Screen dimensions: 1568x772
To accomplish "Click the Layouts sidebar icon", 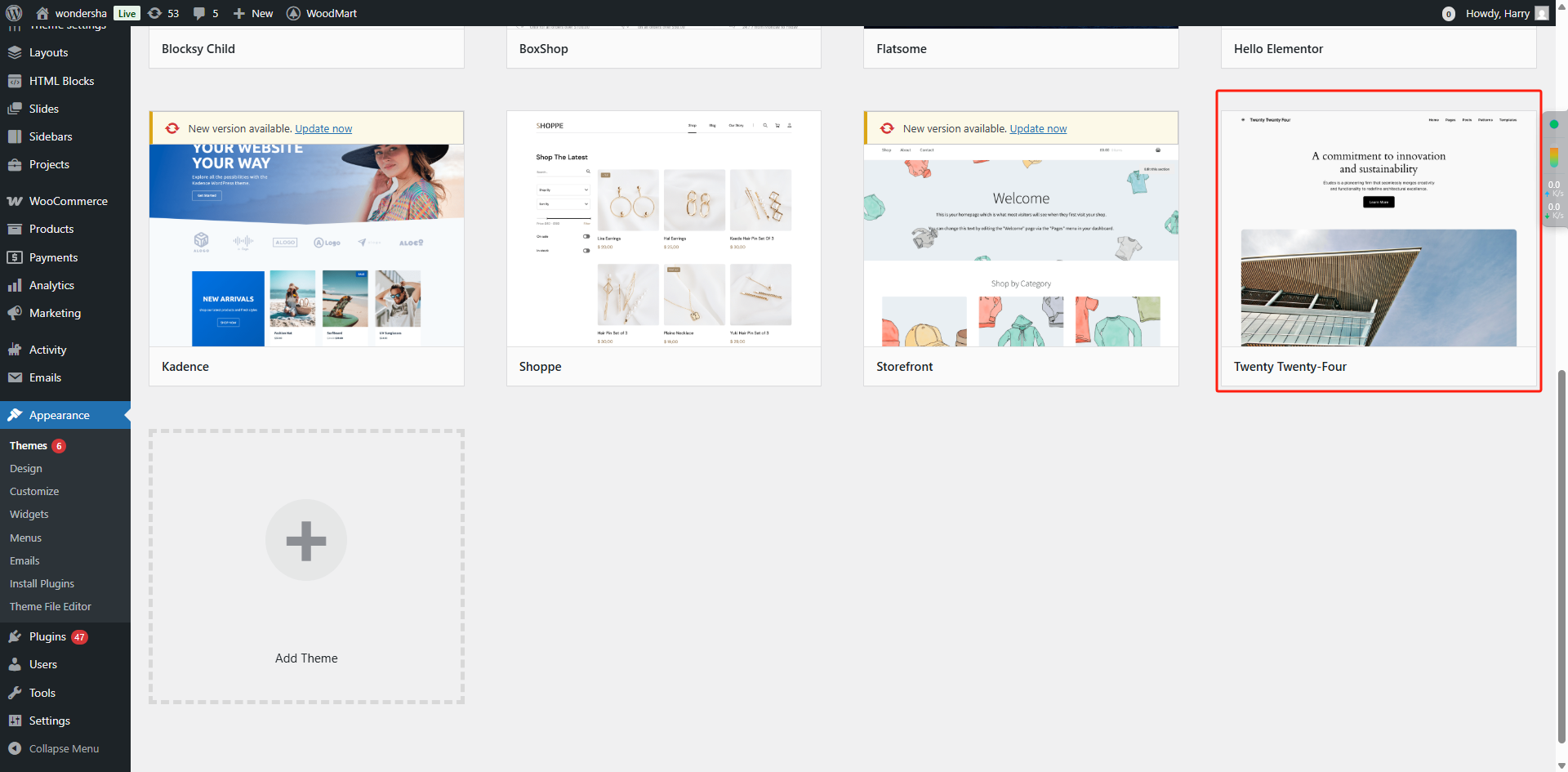I will pos(15,52).
